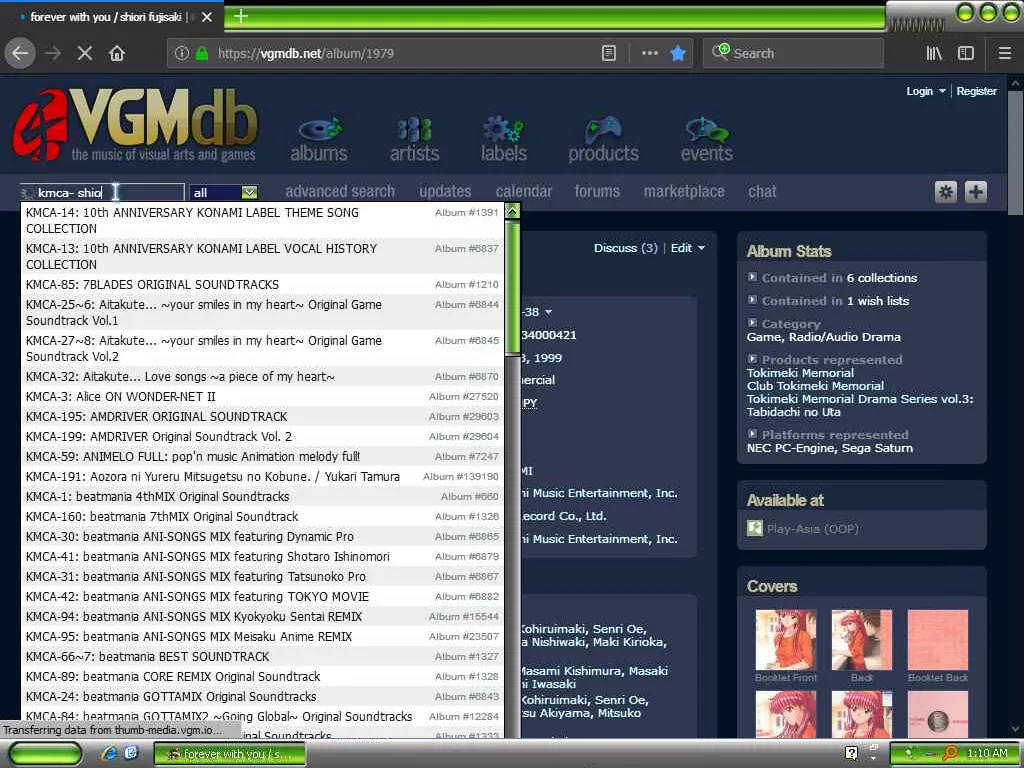The height and width of the screenshot is (768, 1024).
Task: Click the page vertical scrollbar thumb
Action: point(1014,153)
